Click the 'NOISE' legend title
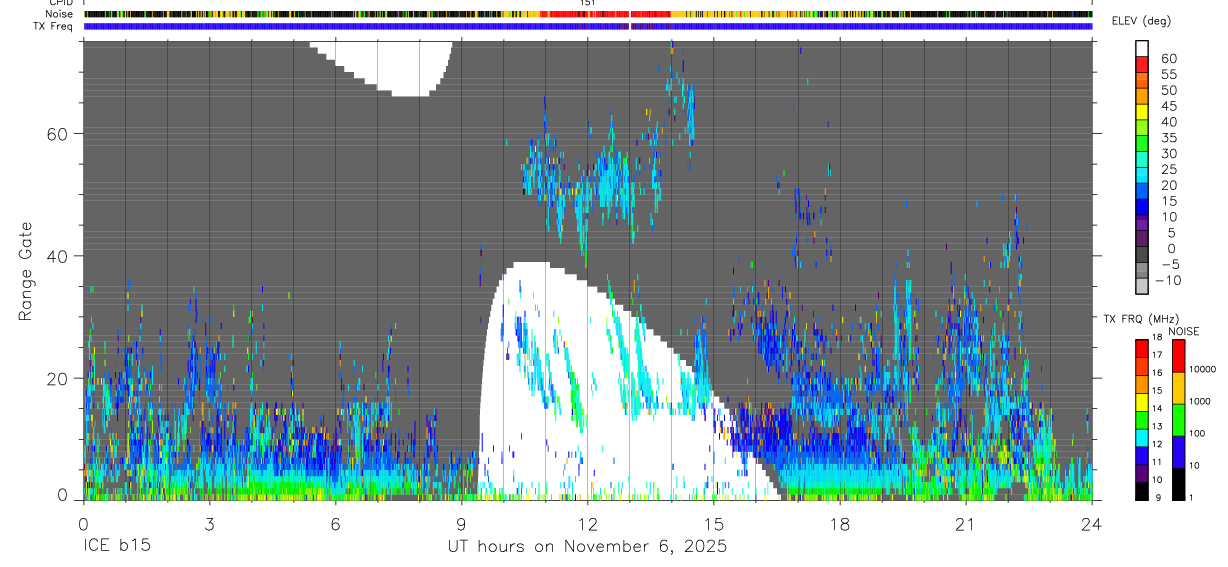 tap(1185, 331)
